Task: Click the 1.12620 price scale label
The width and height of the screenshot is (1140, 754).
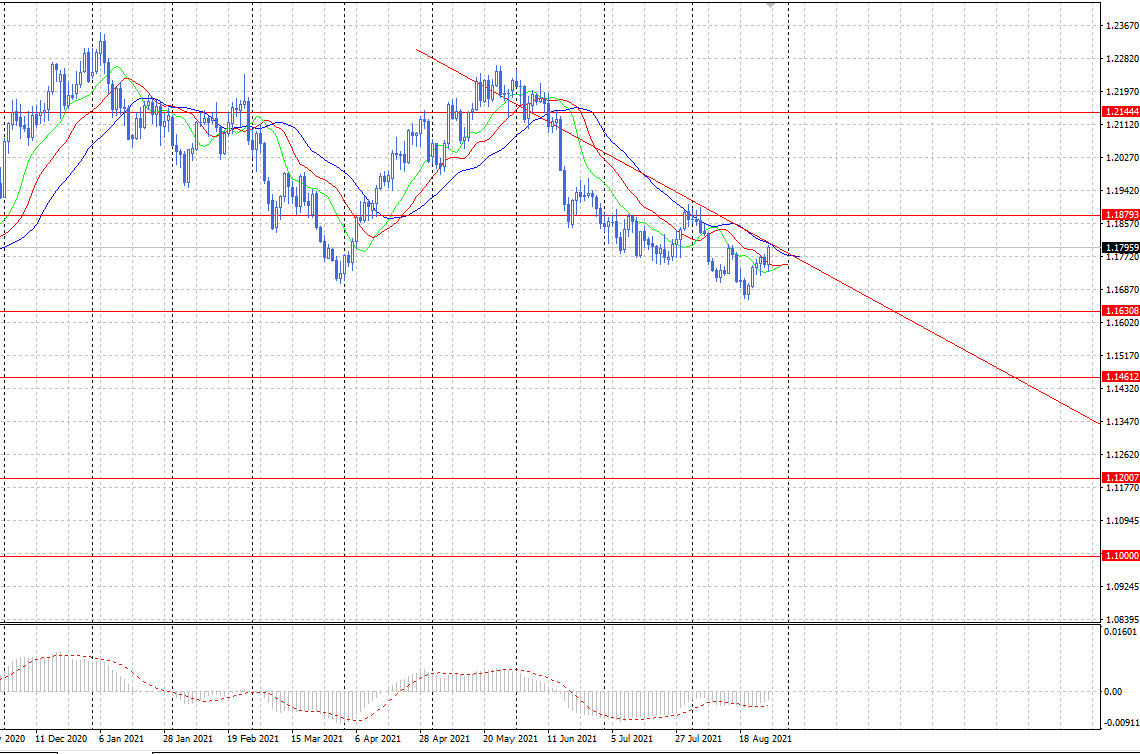Action: click(x=1122, y=455)
